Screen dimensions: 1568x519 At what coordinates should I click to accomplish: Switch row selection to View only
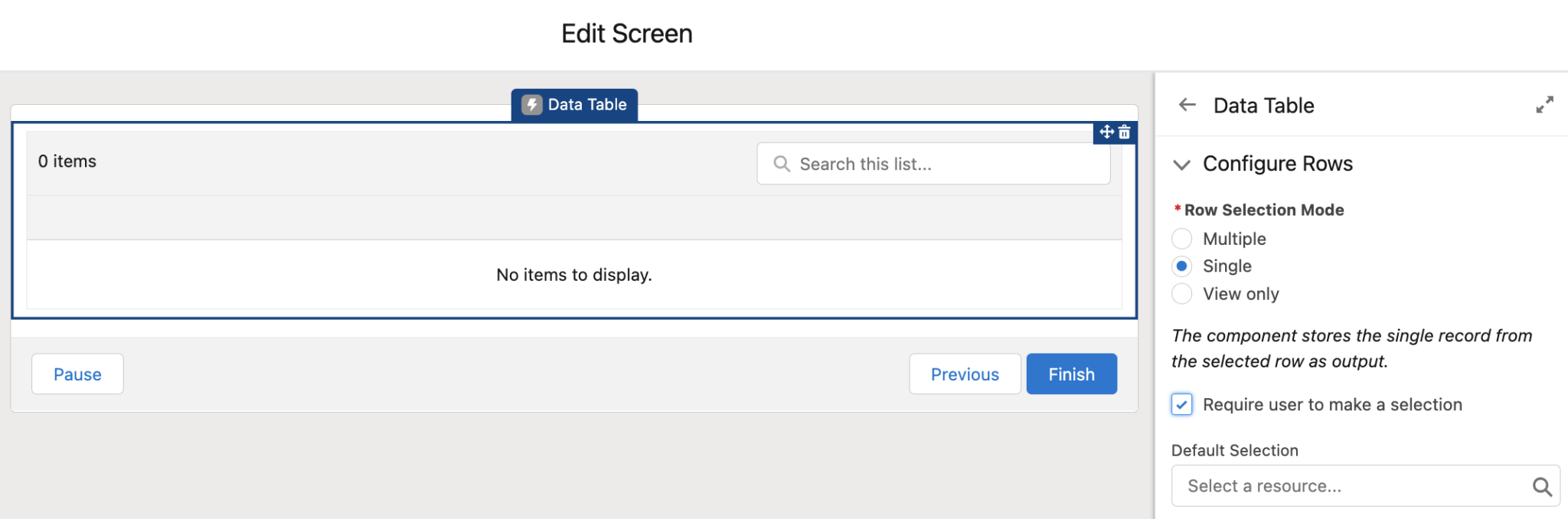coord(1181,293)
